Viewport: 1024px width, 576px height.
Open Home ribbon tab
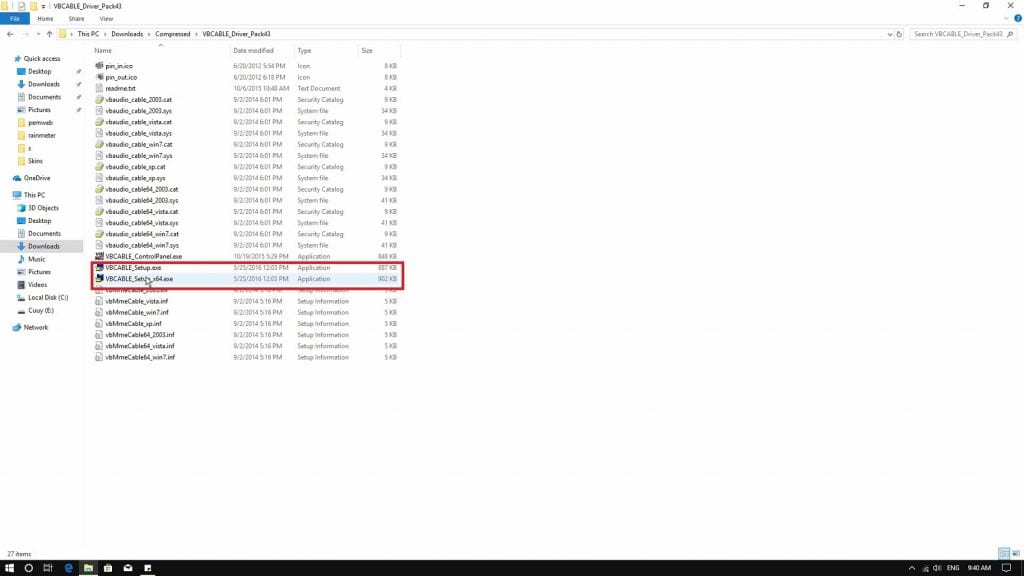(x=45, y=19)
